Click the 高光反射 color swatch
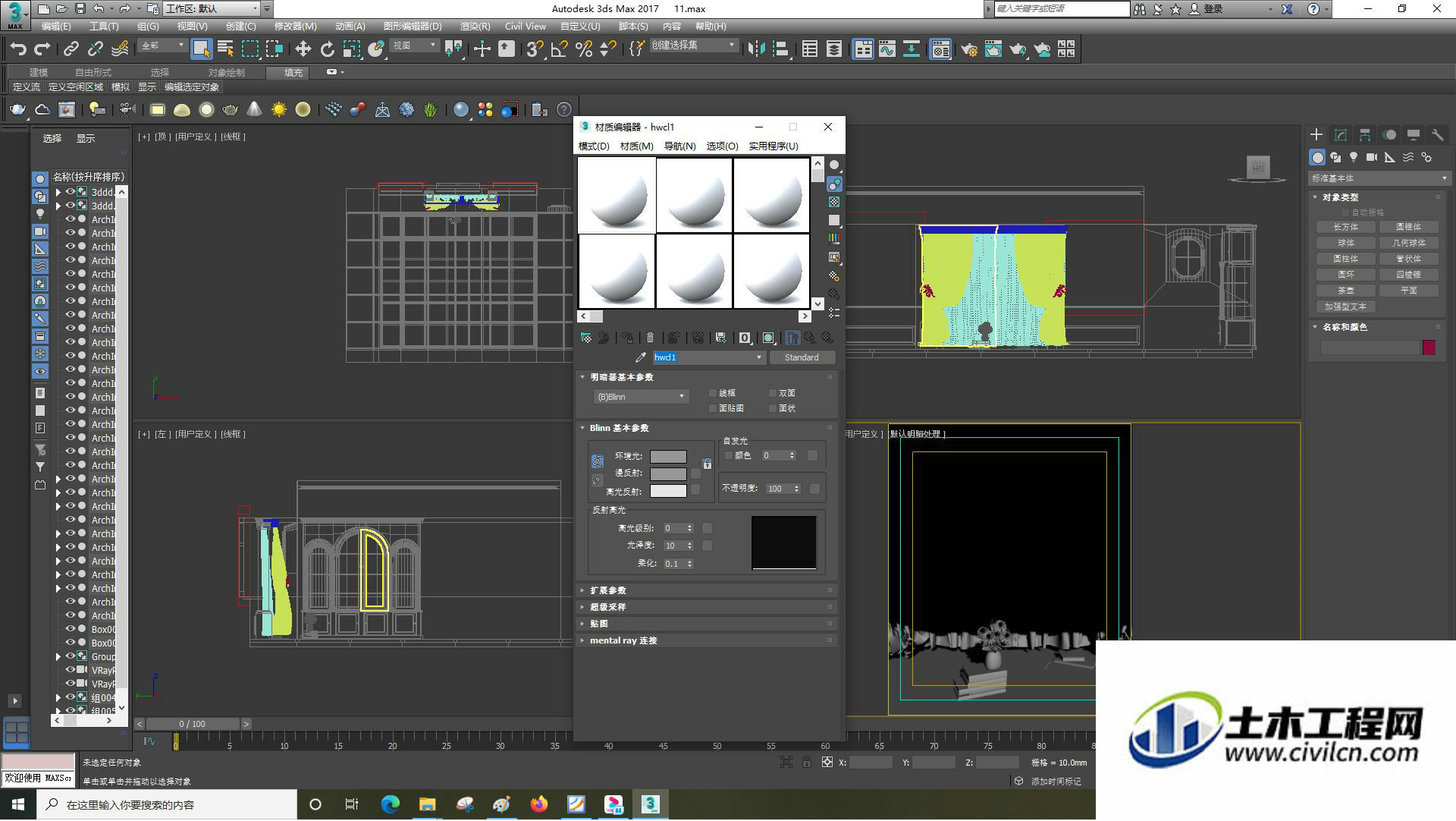1456x821 pixels. [668, 492]
